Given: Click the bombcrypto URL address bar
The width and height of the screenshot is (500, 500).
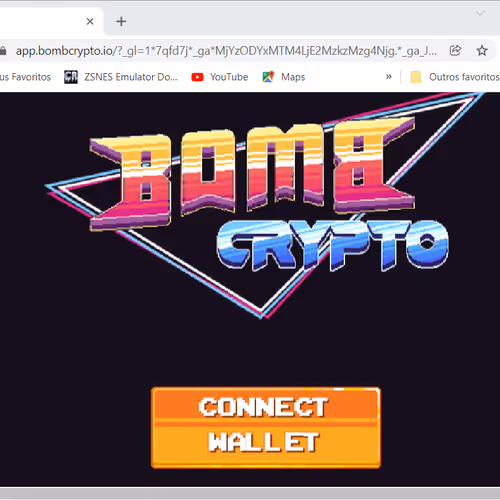Looking at the screenshot, I should point(226,51).
